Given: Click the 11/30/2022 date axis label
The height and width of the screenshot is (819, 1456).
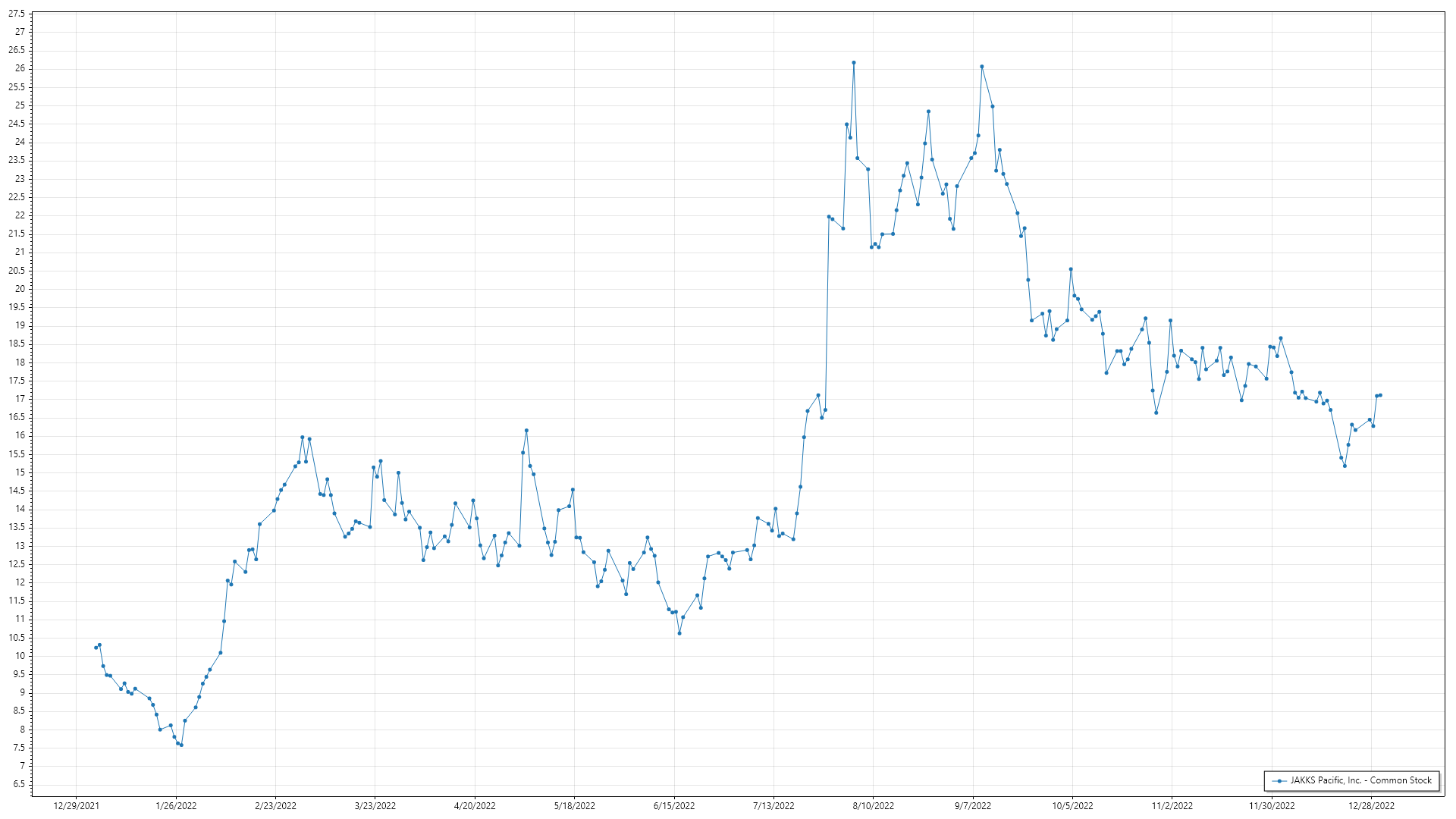Looking at the screenshot, I should pyautogui.click(x=1272, y=806).
